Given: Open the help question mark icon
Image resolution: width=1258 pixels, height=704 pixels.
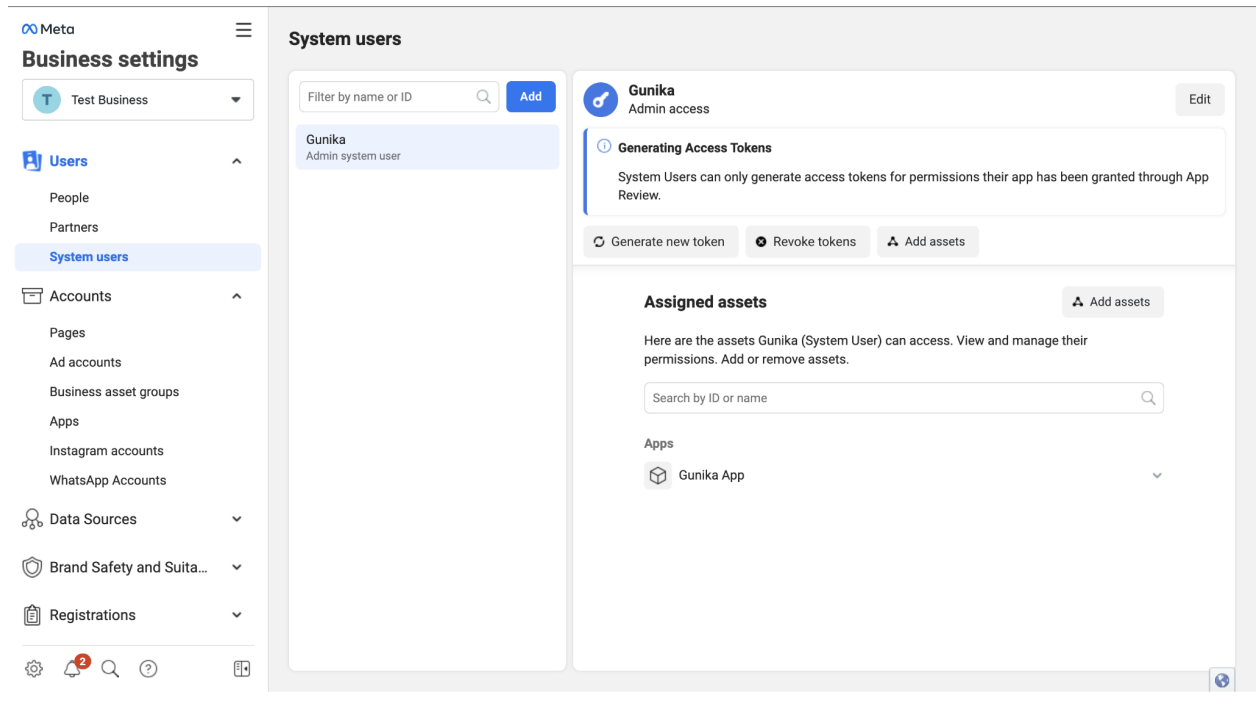Looking at the screenshot, I should pyautogui.click(x=147, y=669).
